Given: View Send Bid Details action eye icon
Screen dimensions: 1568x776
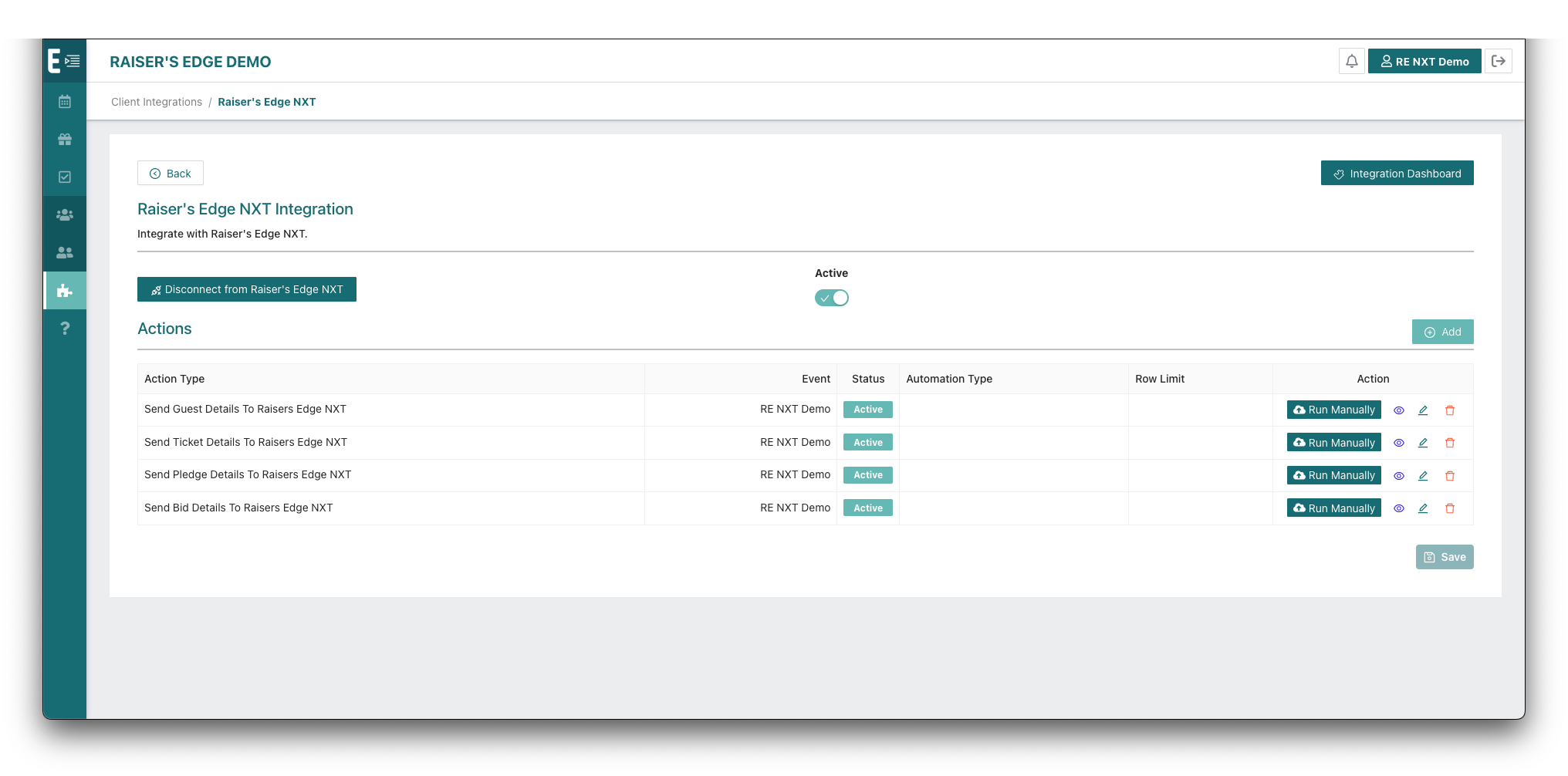Looking at the screenshot, I should point(1399,508).
